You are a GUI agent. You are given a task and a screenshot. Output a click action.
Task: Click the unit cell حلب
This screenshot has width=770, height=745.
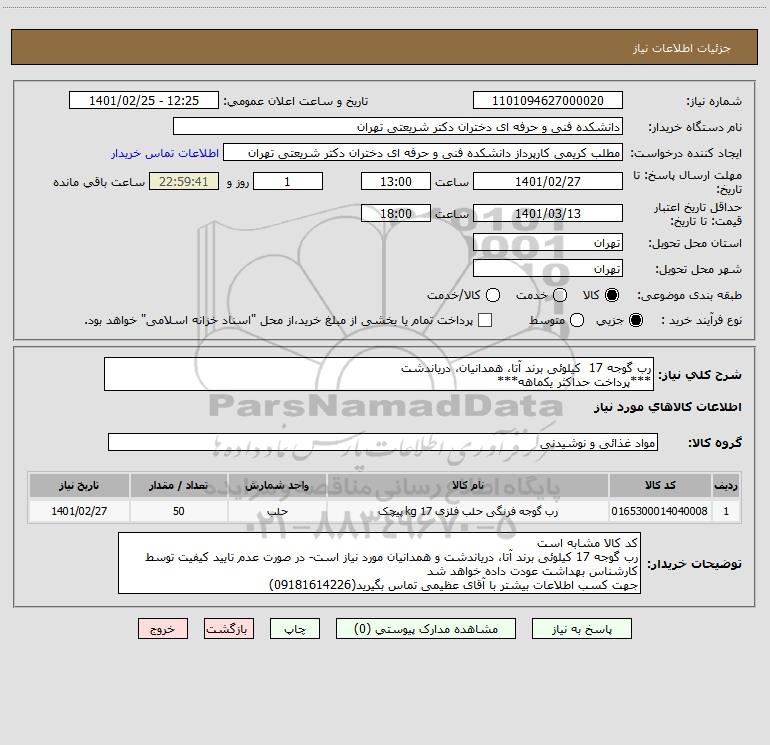click(x=277, y=511)
